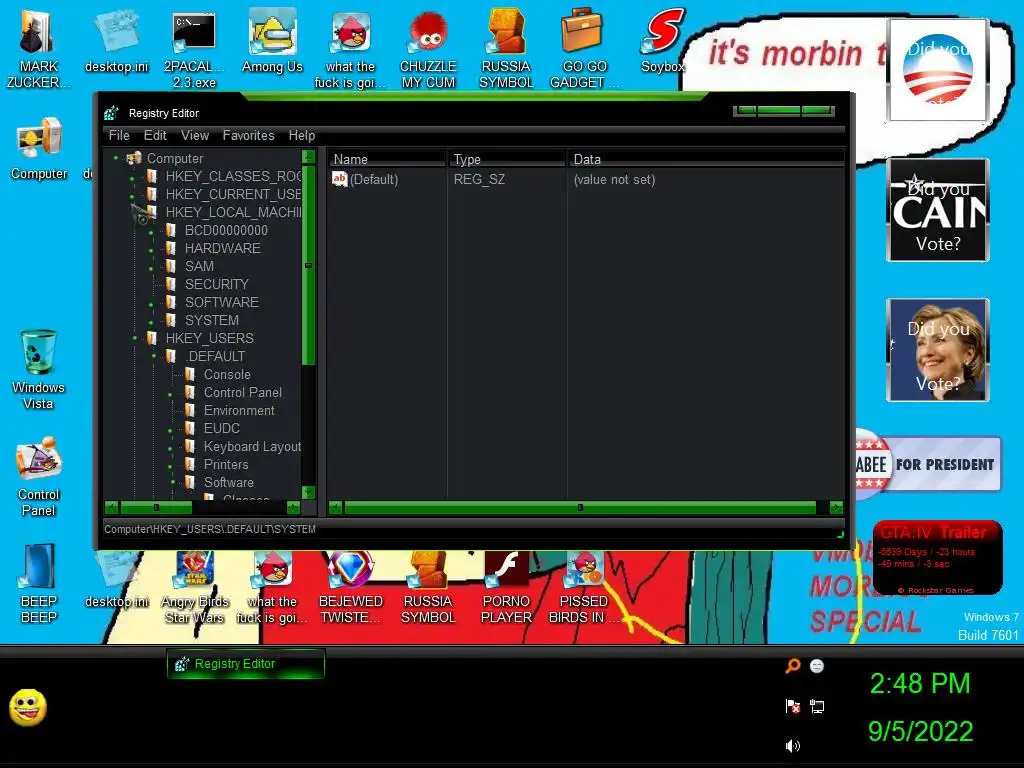Open the View menu
Viewport: 1024px width, 768px height.
195,135
